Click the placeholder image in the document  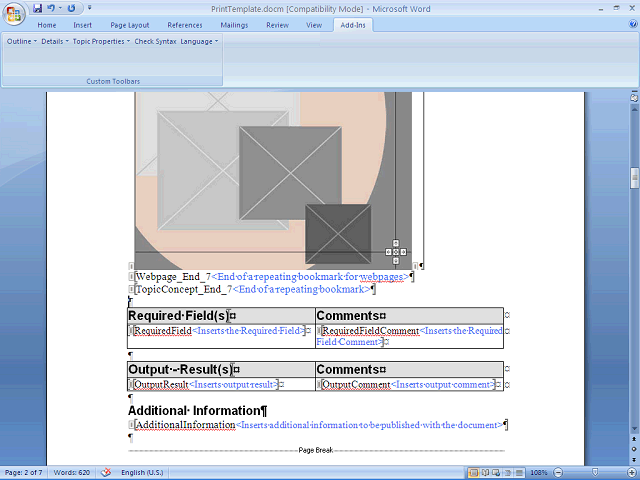pos(273,180)
